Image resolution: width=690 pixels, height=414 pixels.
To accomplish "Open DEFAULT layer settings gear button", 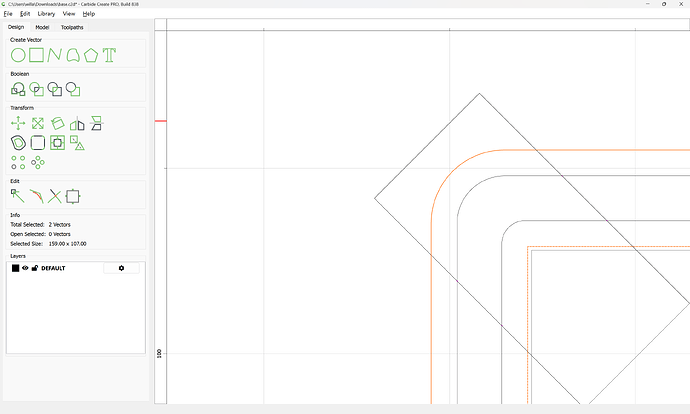I will point(121,268).
